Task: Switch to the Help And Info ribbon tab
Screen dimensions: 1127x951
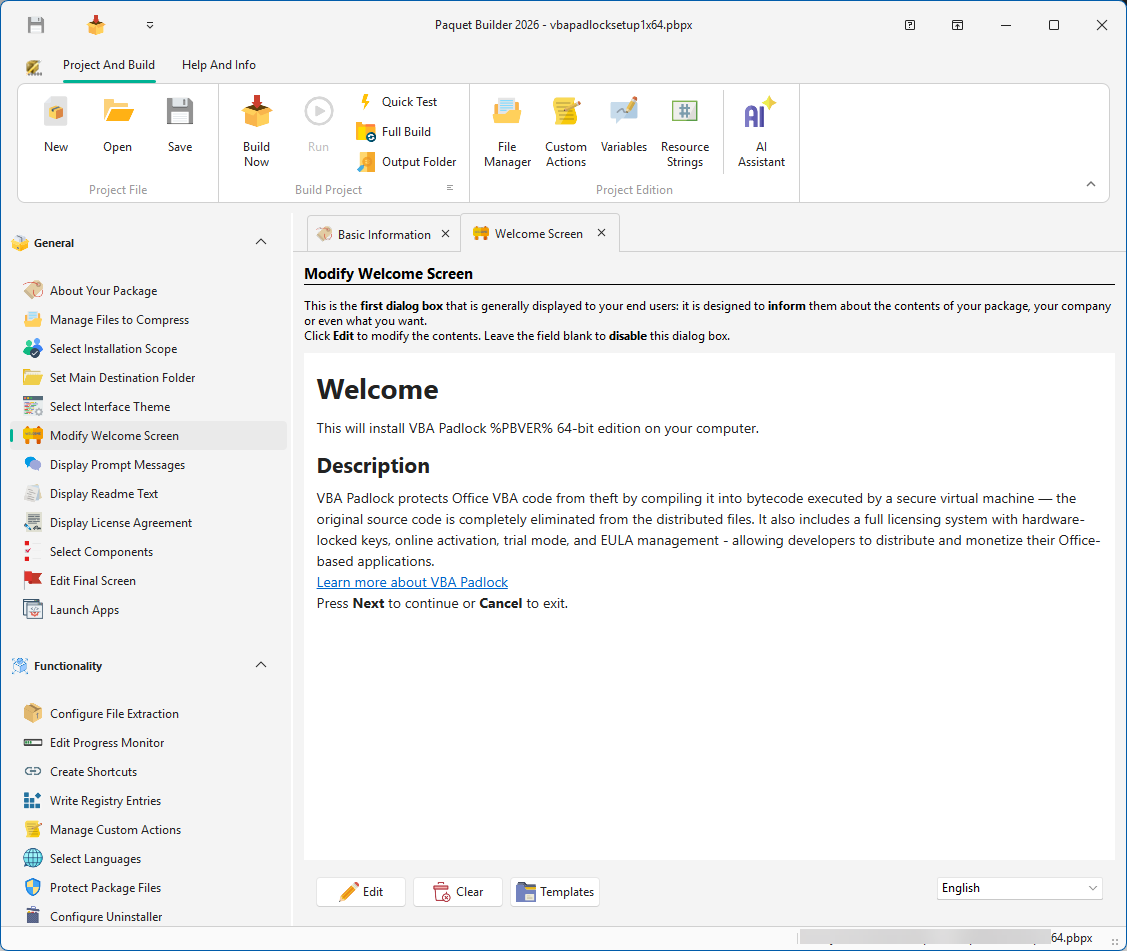Action: pos(219,64)
